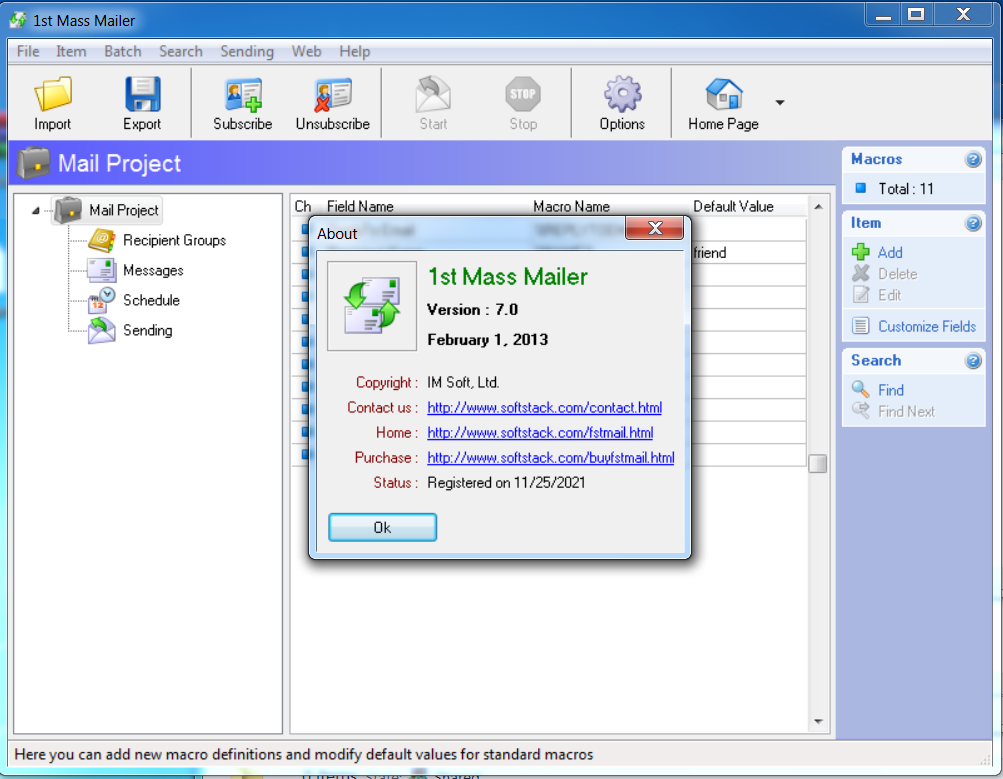Collapse the Search panel header
Image resolution: width=1003 pixels, height=779 pixels.
(x=973, y=361)
